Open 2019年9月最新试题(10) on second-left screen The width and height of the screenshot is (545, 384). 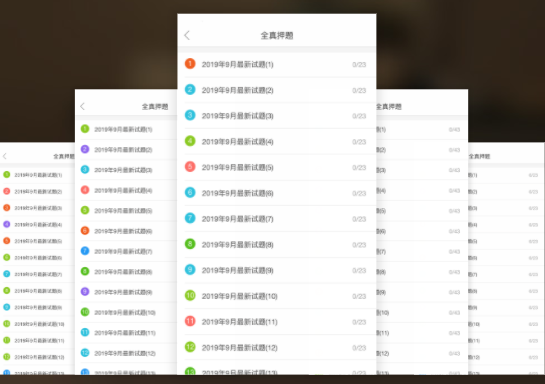point(126,312)
